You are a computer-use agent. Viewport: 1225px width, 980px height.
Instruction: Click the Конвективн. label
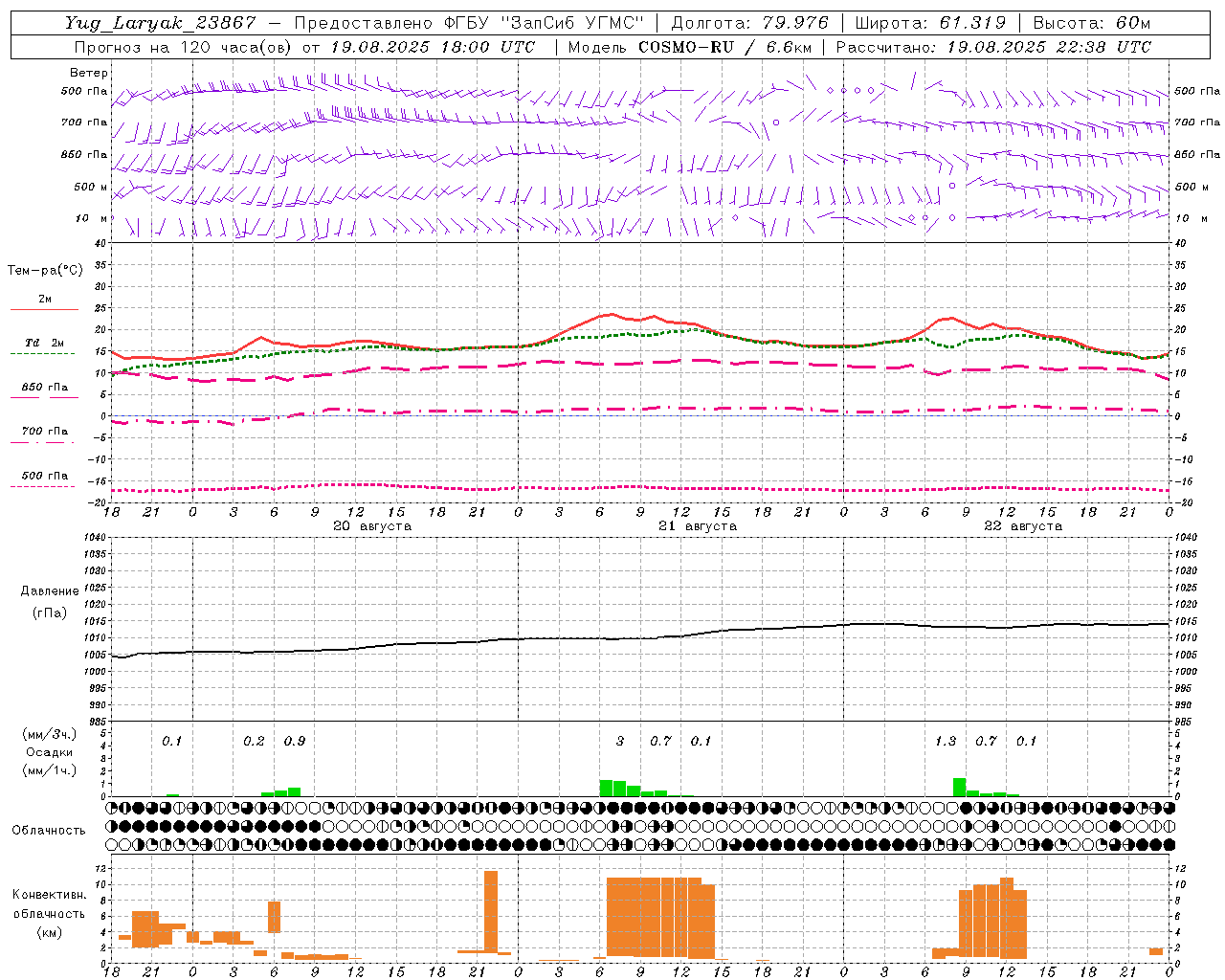(x=50, y=895)
